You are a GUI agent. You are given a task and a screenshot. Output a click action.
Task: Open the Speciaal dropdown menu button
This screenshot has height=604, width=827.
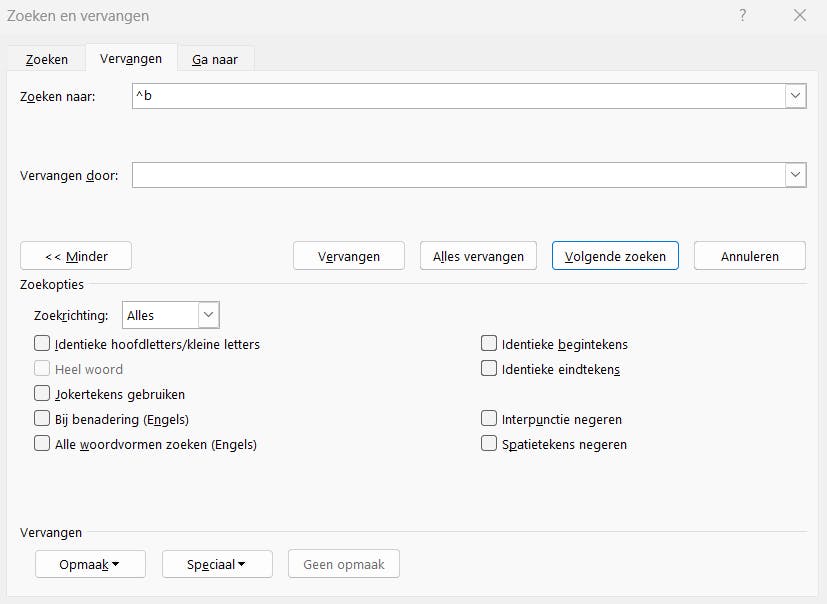coord(217,564)
